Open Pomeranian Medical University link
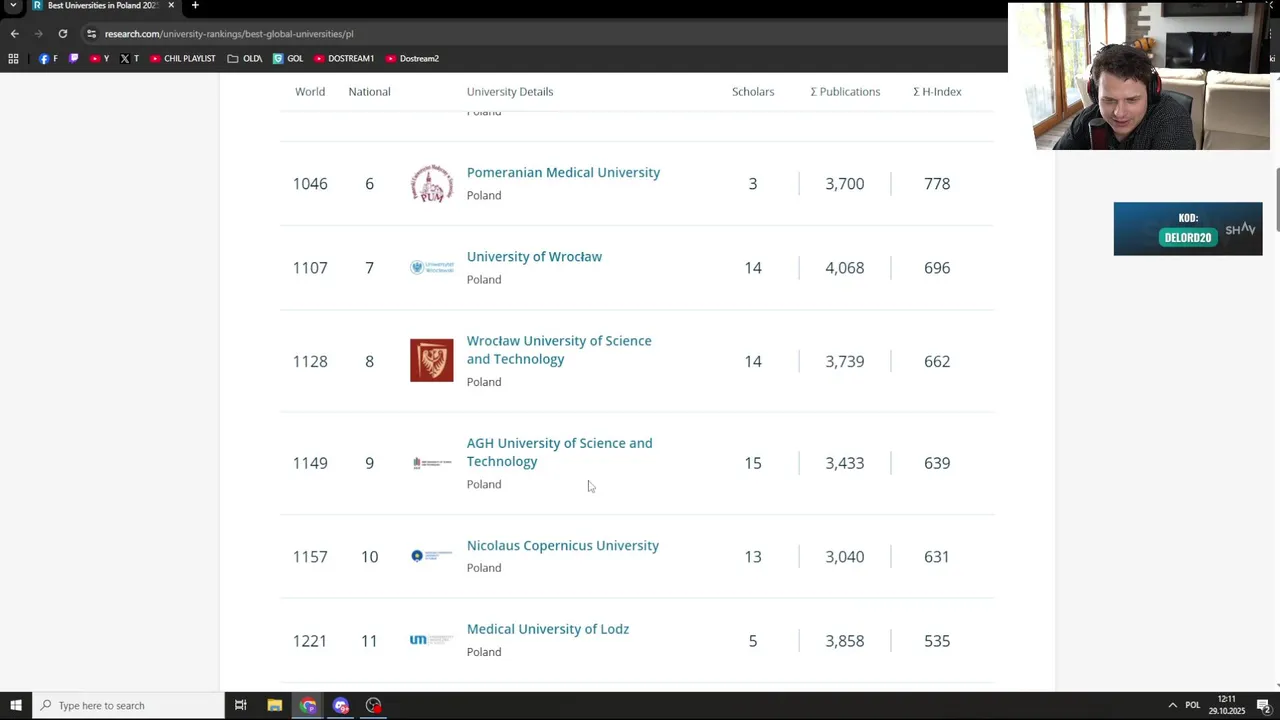 563,172
